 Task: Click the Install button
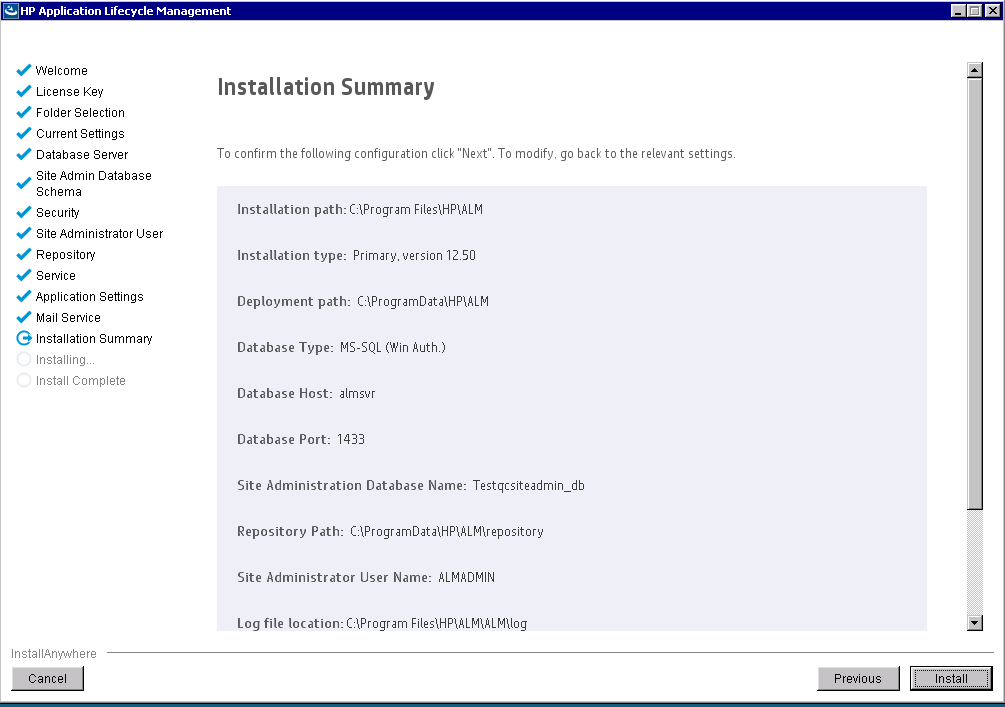[951, 678]
